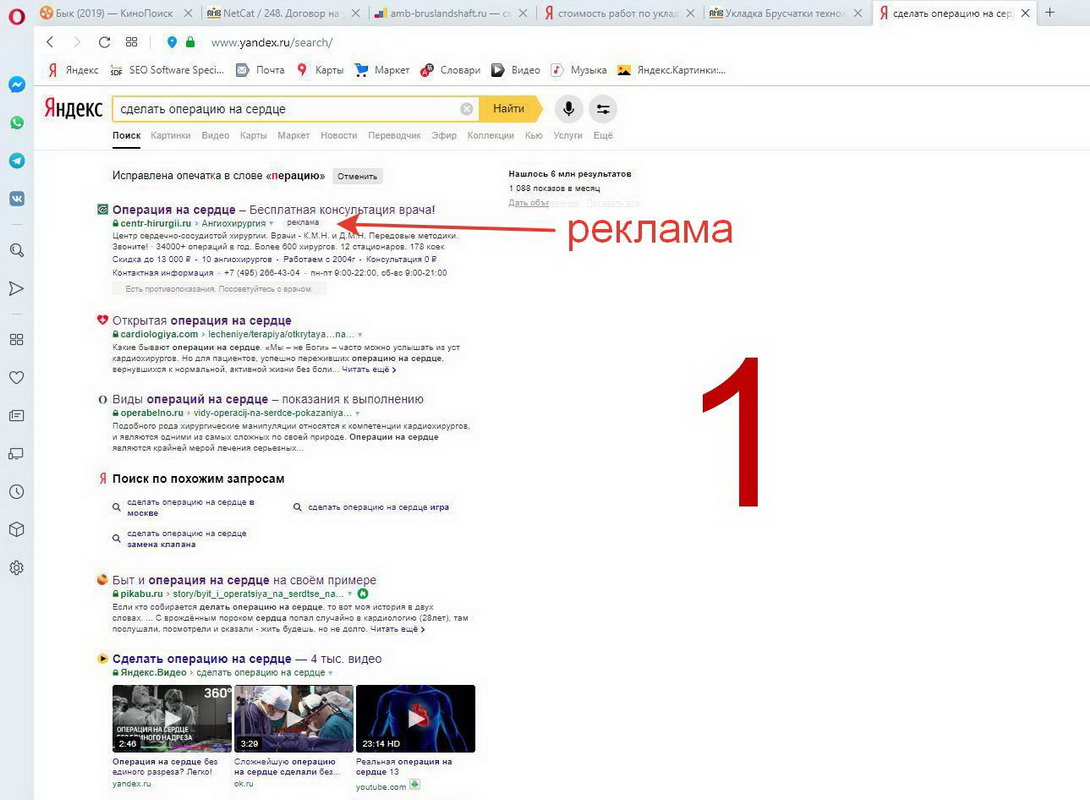Image resolution: width=1090 pixels, height=800 pixels.
Task: Open Opera sidebar settings gear
Action: click(16, 567)
